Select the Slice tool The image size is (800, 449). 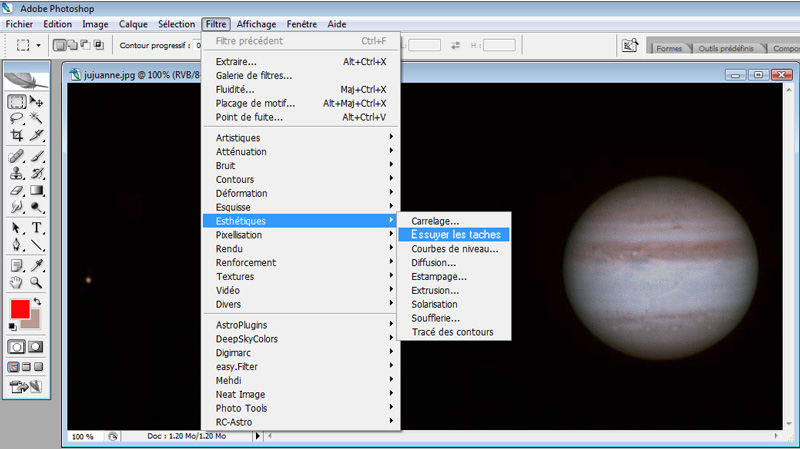(x=36, y=135)
